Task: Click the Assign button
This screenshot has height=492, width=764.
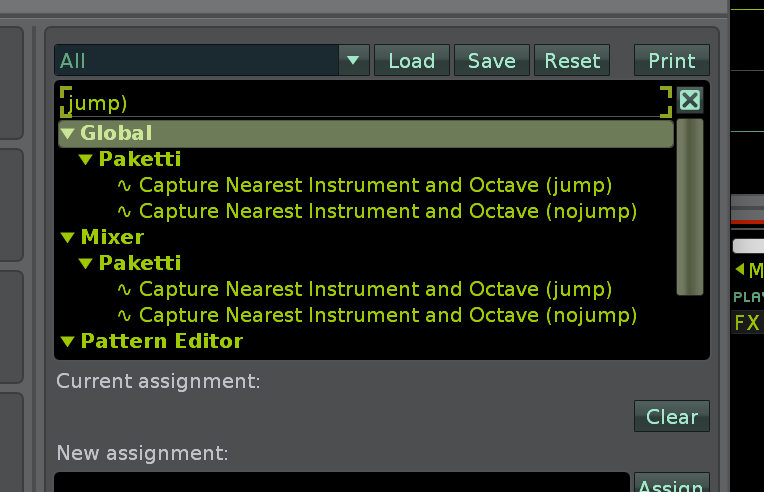Action: [671, 485]
